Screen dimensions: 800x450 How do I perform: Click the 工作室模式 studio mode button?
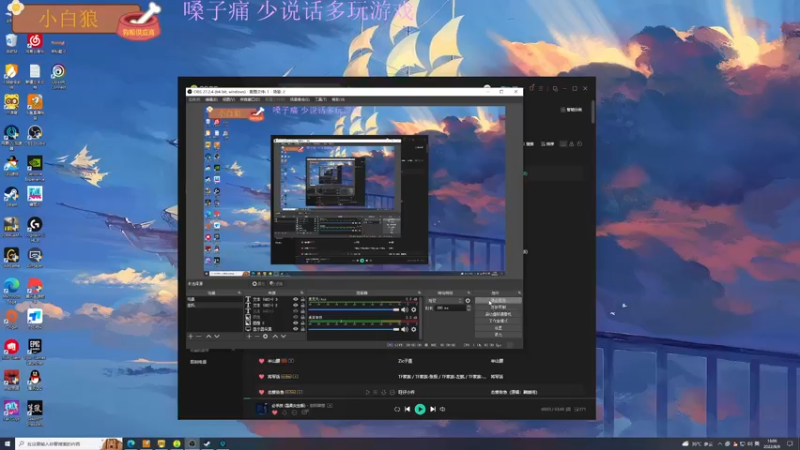click(x=498, y=321)
